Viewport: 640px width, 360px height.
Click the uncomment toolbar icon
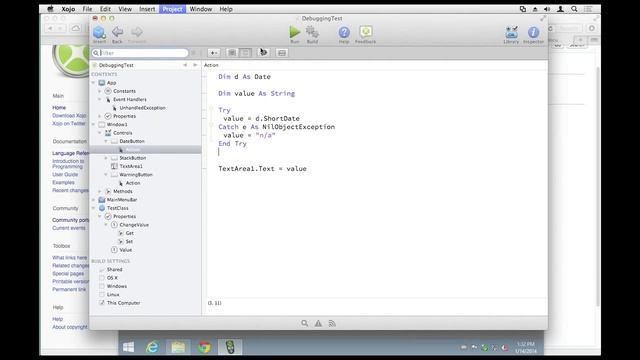(245, 53)
